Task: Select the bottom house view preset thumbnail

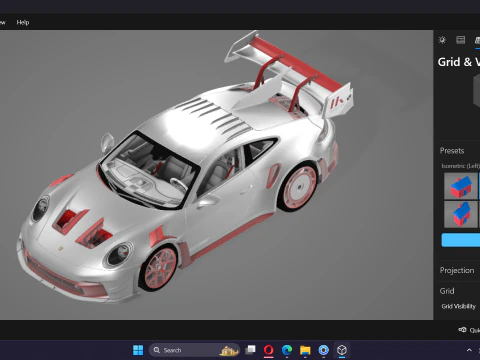Action: pyautogui.click(x=461, y=214)
